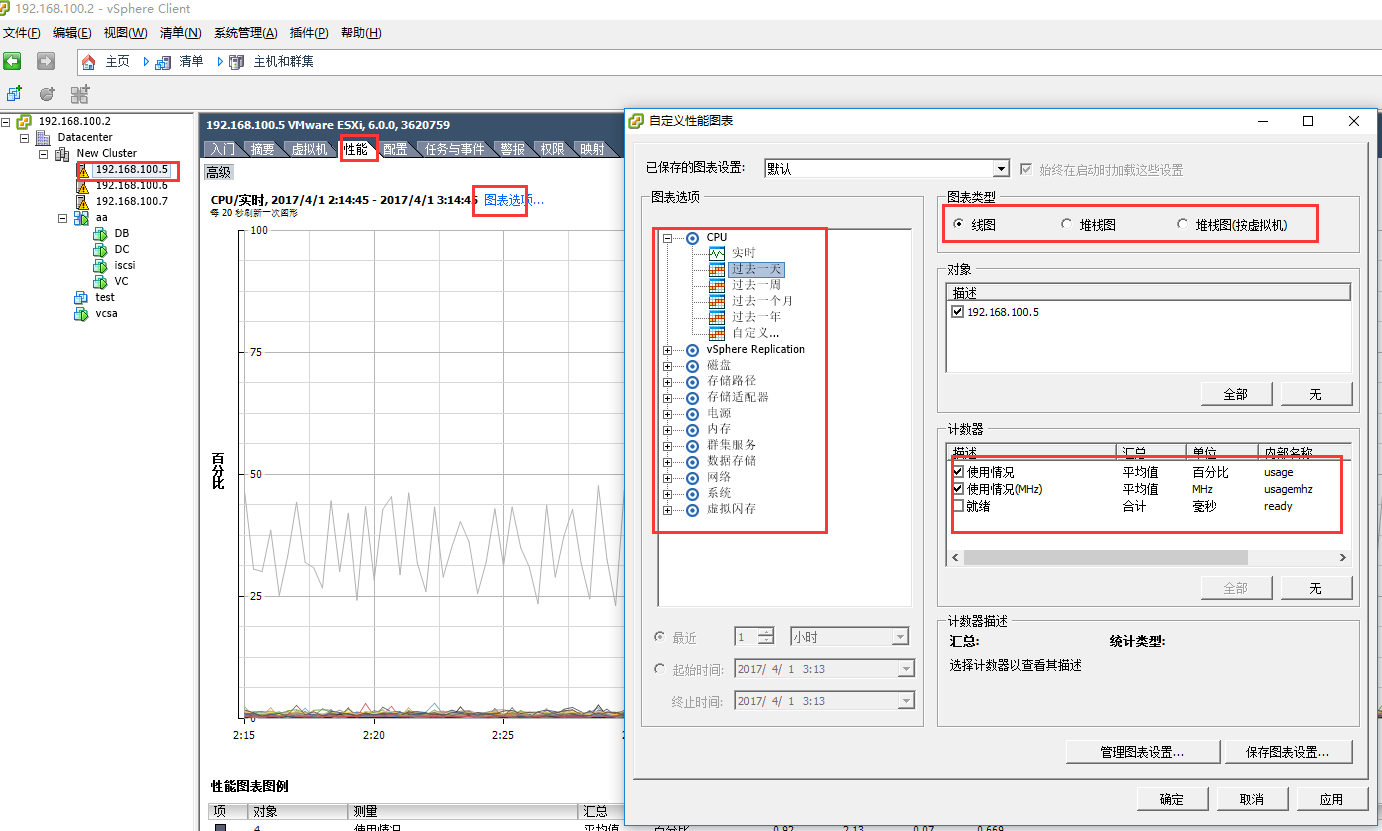Screen dimensions: 1382x831
Task: Click the host warning icon for 192.168.100.7
Action: coord(84,202)
